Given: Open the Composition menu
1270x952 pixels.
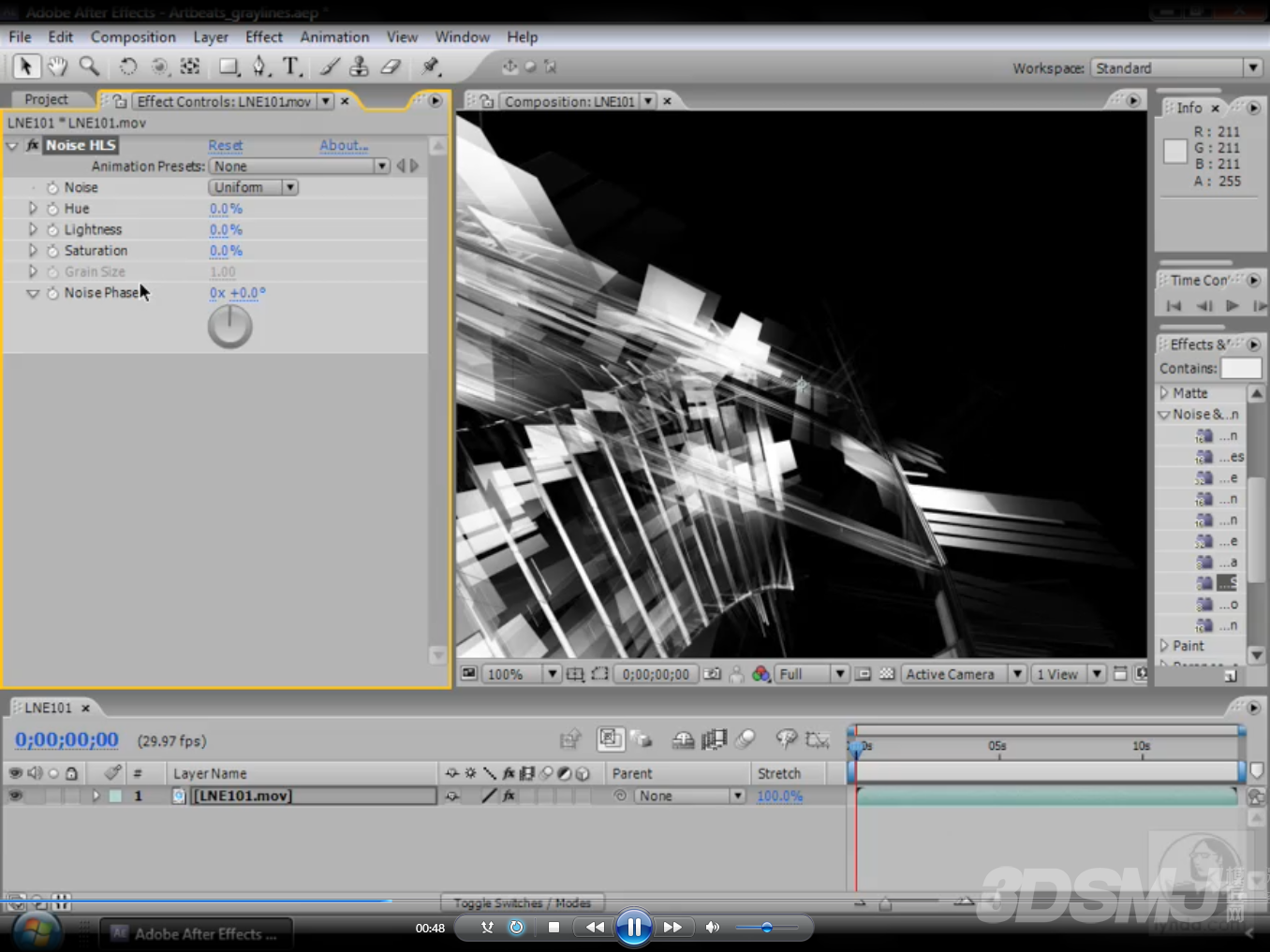Looking at the screenshot, I should coord(133,37).
